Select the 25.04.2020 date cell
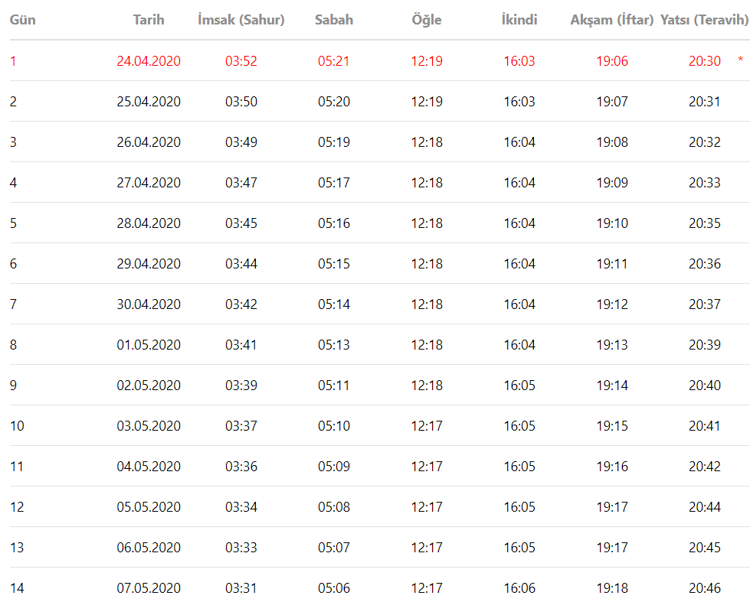The height and width of the screenshot is (602, 750). (x=148, y=102)
